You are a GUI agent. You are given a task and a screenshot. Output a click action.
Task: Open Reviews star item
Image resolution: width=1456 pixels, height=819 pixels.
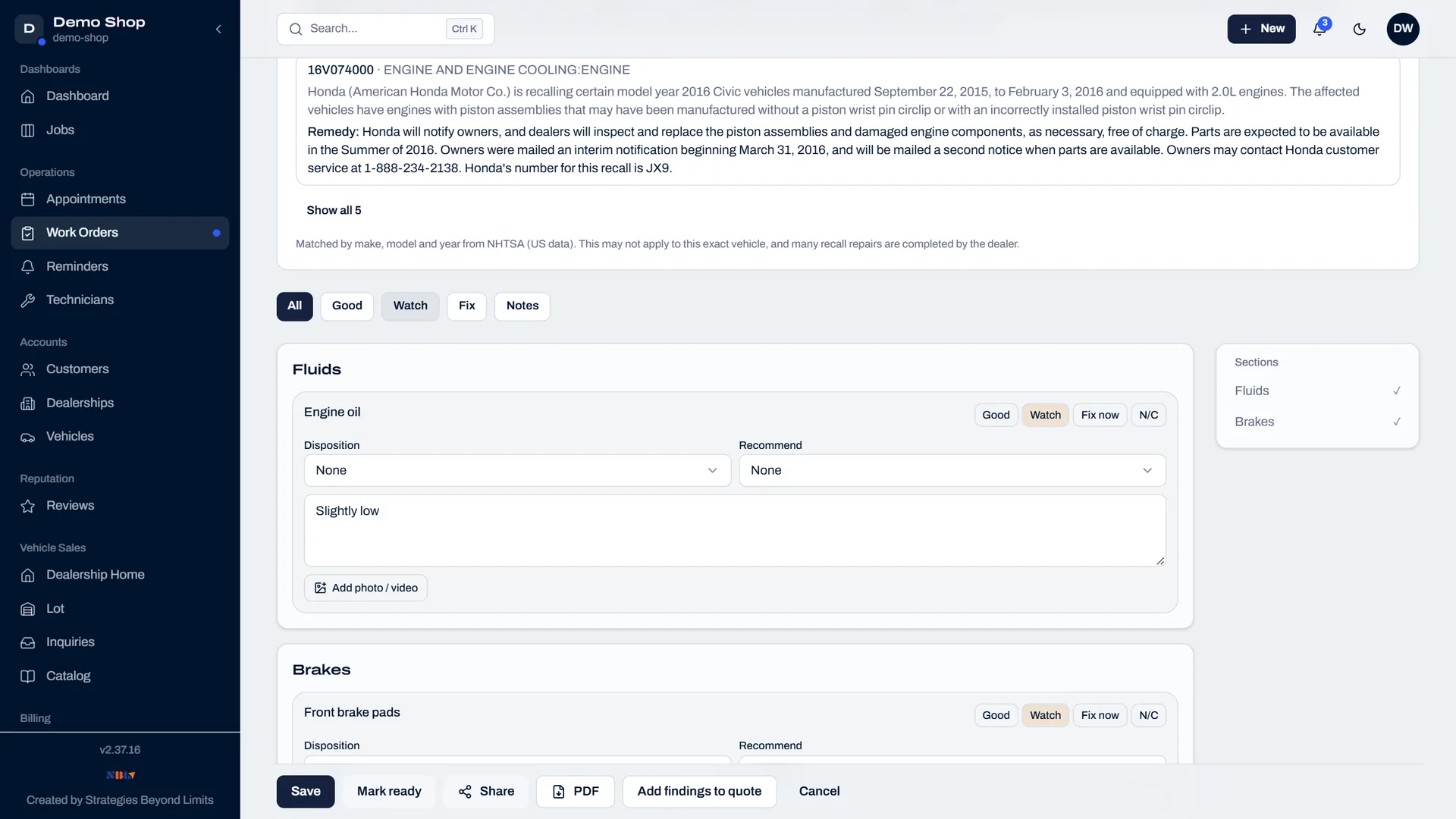click(120, 506)
